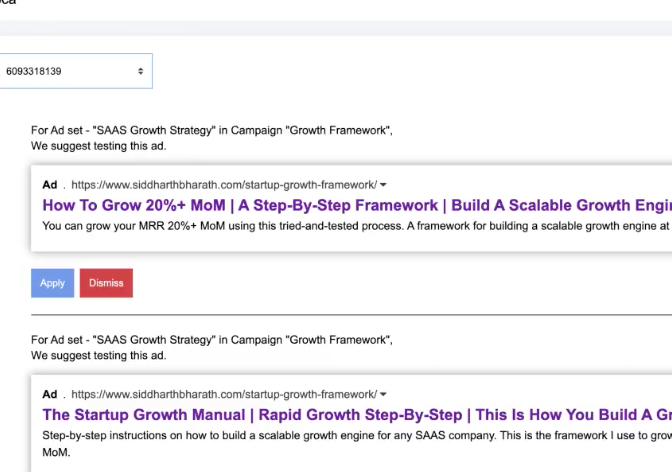This screenshot has height=472, width=672.
Task: Click first 'We suggest testing this ad' line
Action: coord(98,146)
